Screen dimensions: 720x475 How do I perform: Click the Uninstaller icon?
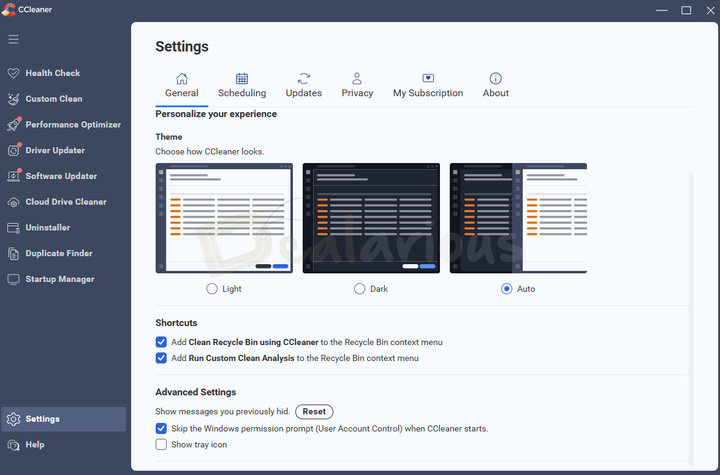[13, 228]
